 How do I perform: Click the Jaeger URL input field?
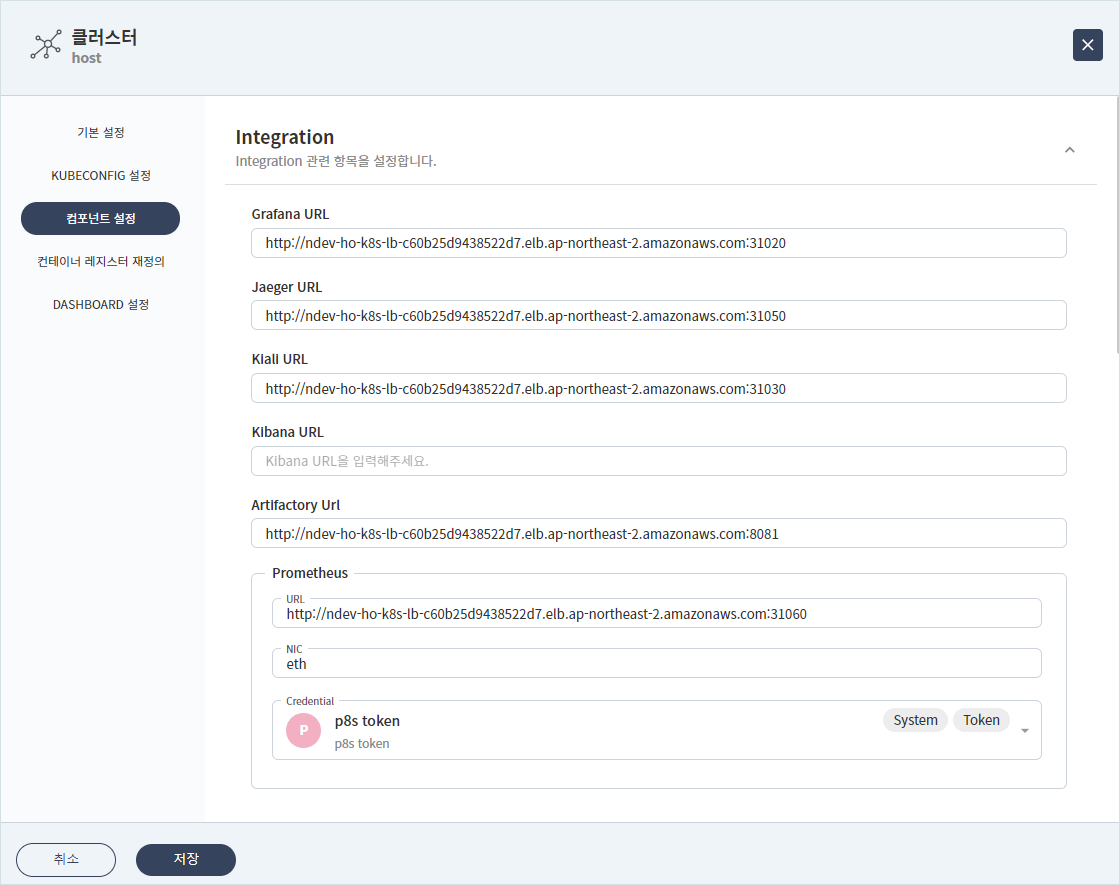[659, 316]
